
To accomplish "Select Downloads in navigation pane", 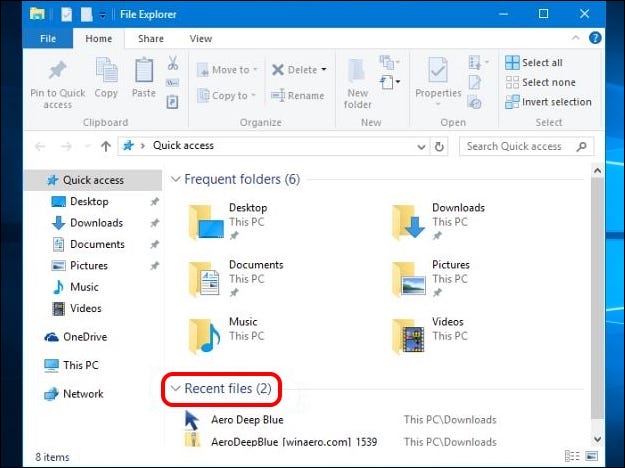I will click(x=93, y=223).
